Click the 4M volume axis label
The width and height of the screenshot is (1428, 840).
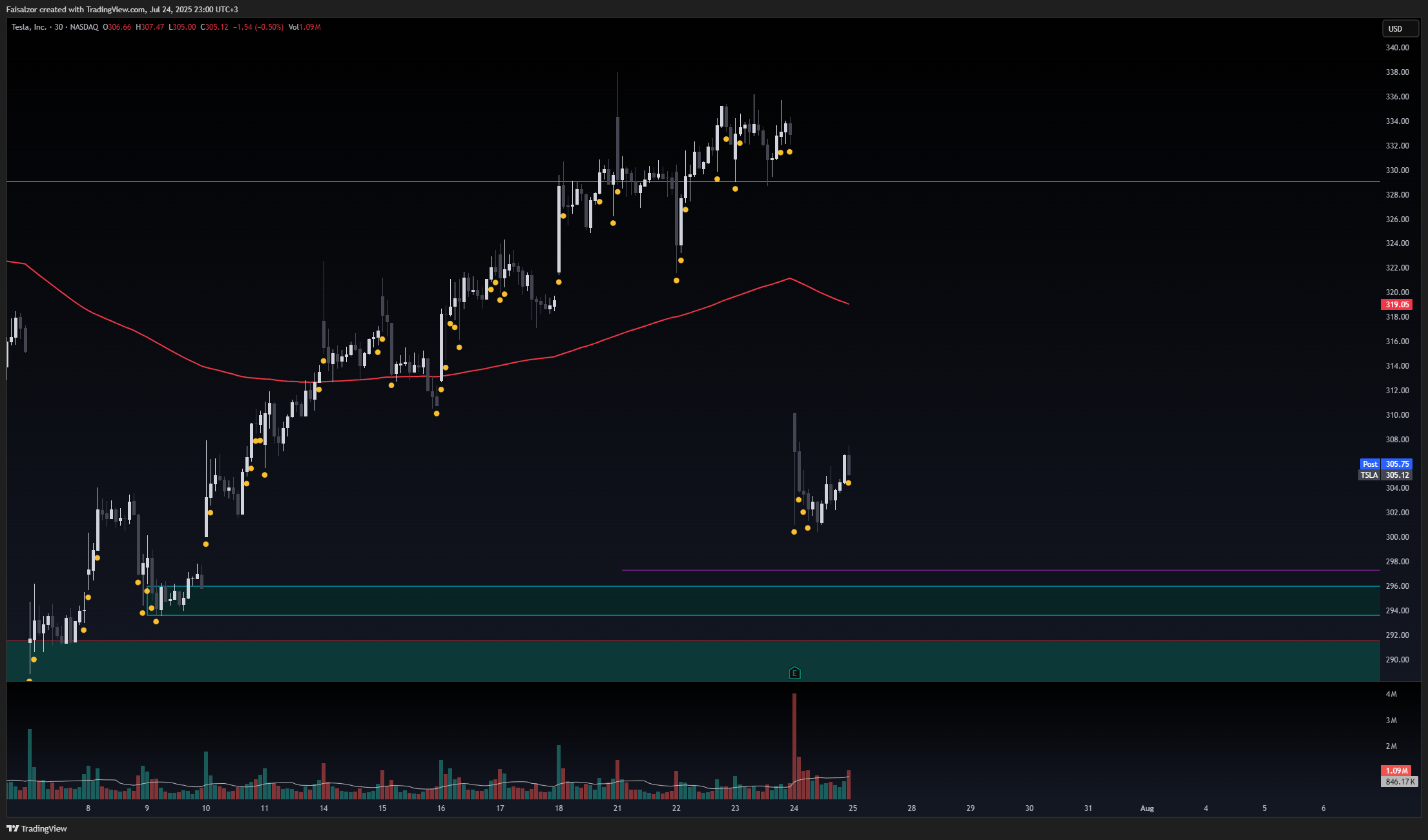(1391, 694)
